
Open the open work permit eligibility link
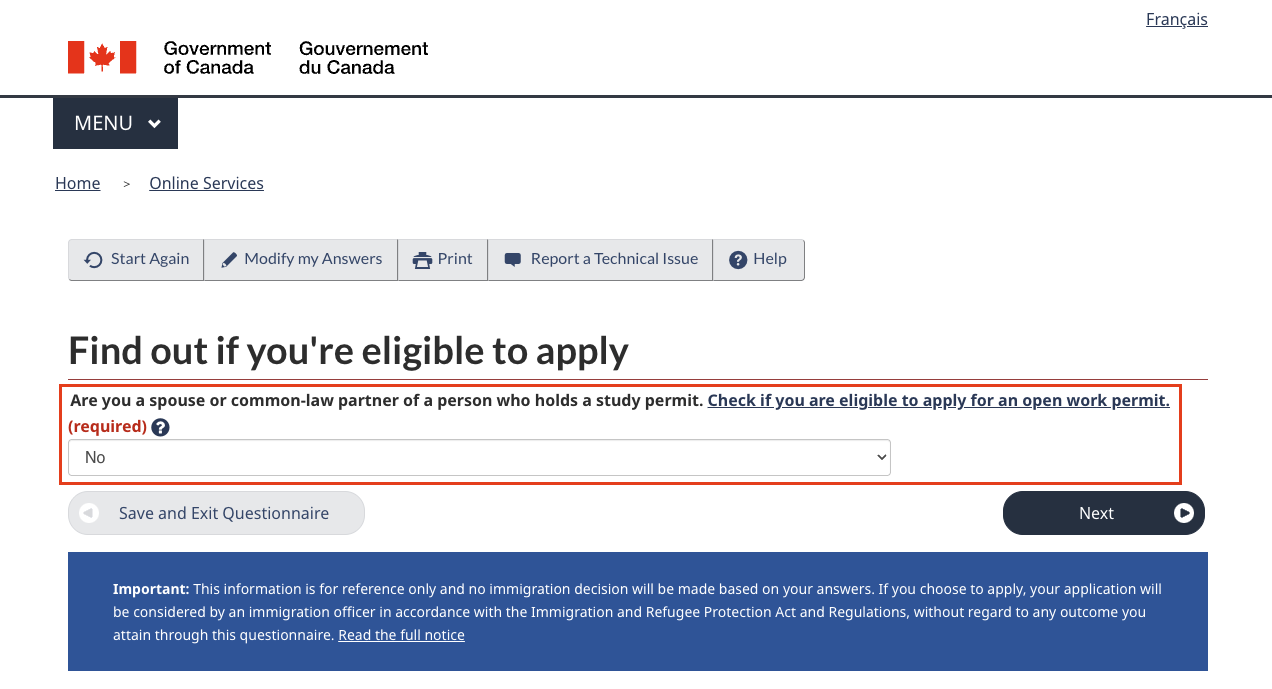[x=938, y=400]
